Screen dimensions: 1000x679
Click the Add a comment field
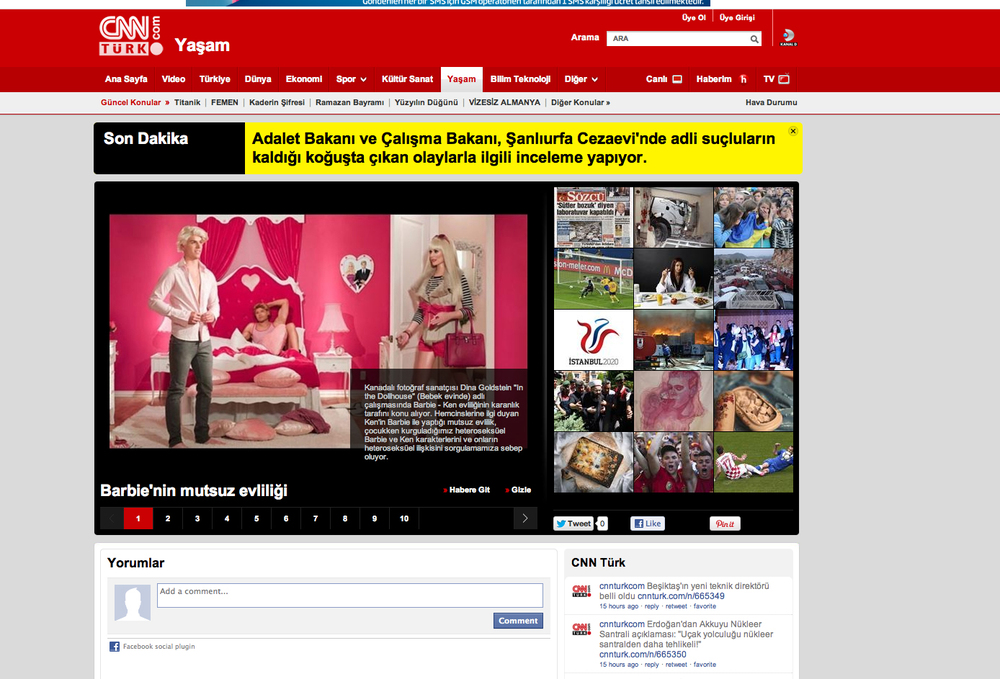[350, 595]
